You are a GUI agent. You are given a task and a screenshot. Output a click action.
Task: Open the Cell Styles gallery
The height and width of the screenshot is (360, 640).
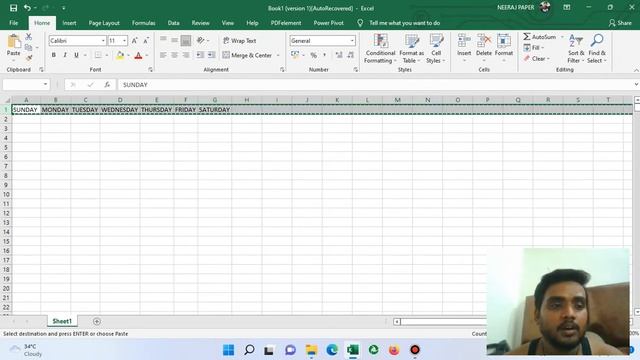point(436,49)
